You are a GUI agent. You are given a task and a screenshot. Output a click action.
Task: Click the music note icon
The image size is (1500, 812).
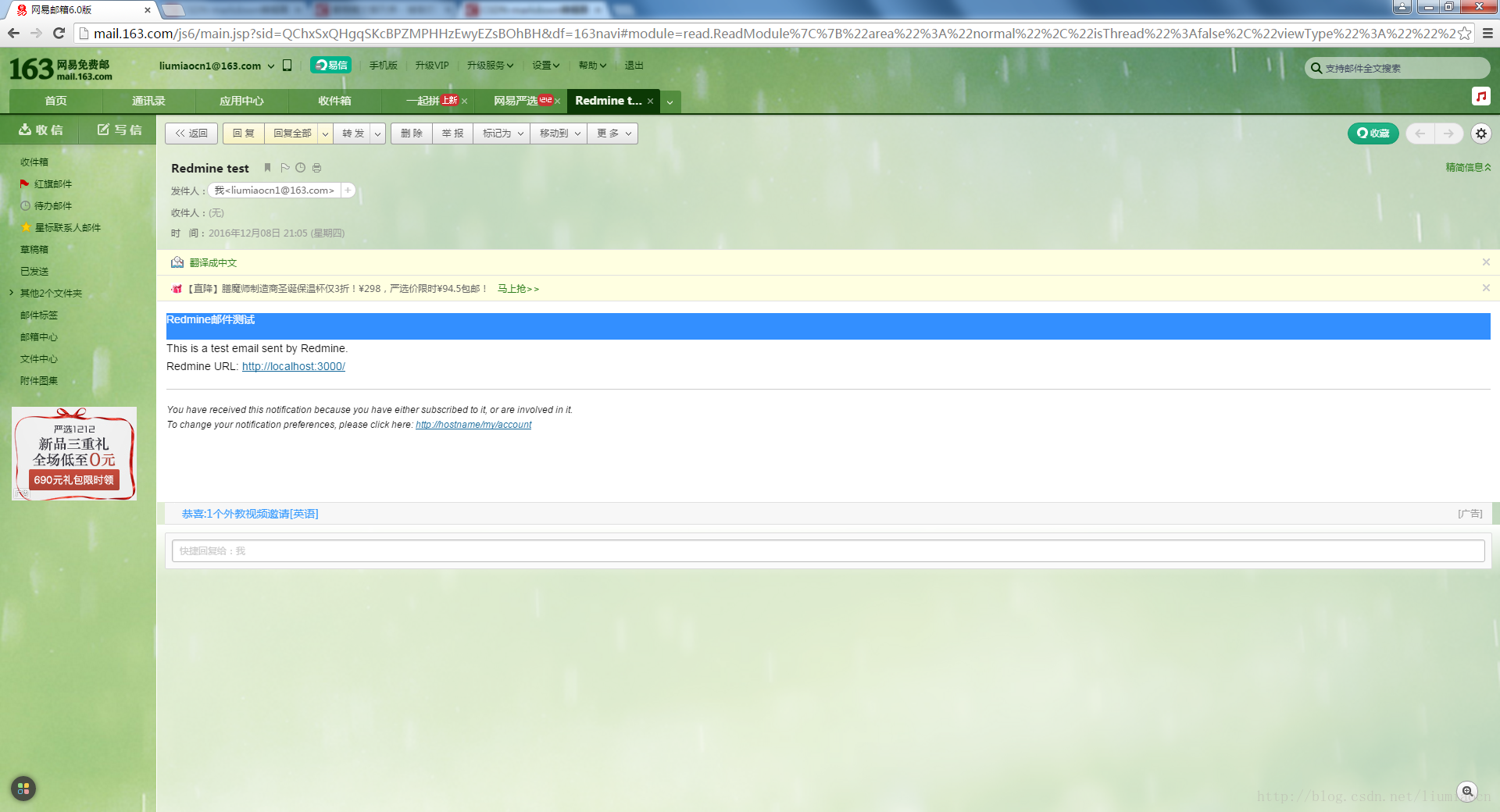click(1481, 96)
